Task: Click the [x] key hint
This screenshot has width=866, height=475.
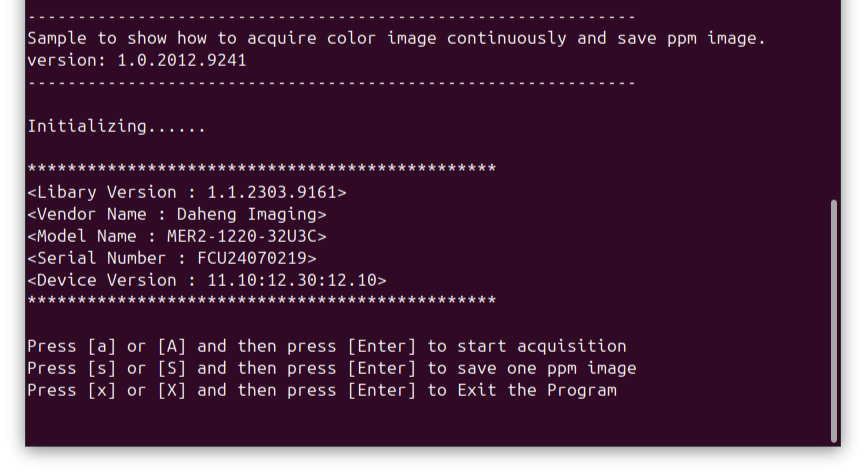Action: pyautogui.click(x=102, y=390)
